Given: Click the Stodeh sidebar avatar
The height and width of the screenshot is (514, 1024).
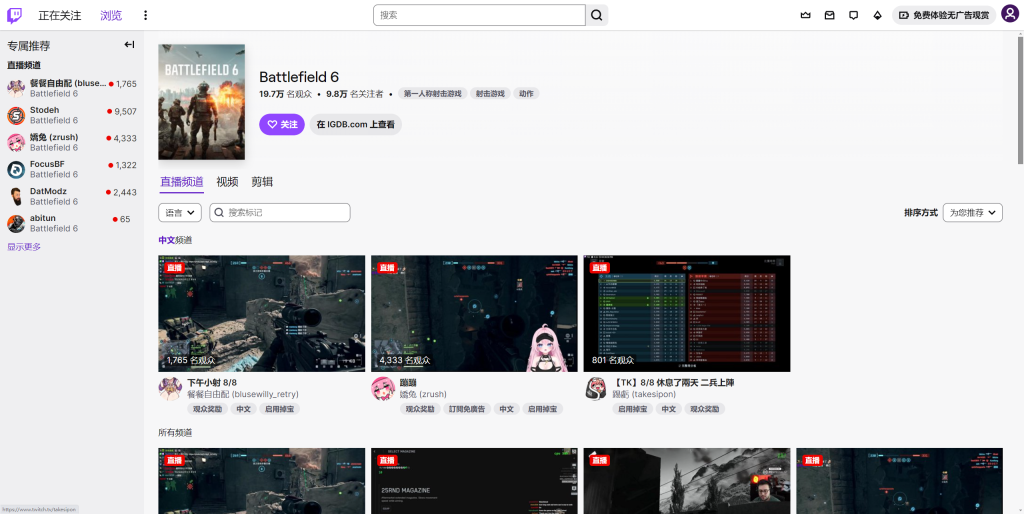Looking at the screenshot, I should click(16, 116).
